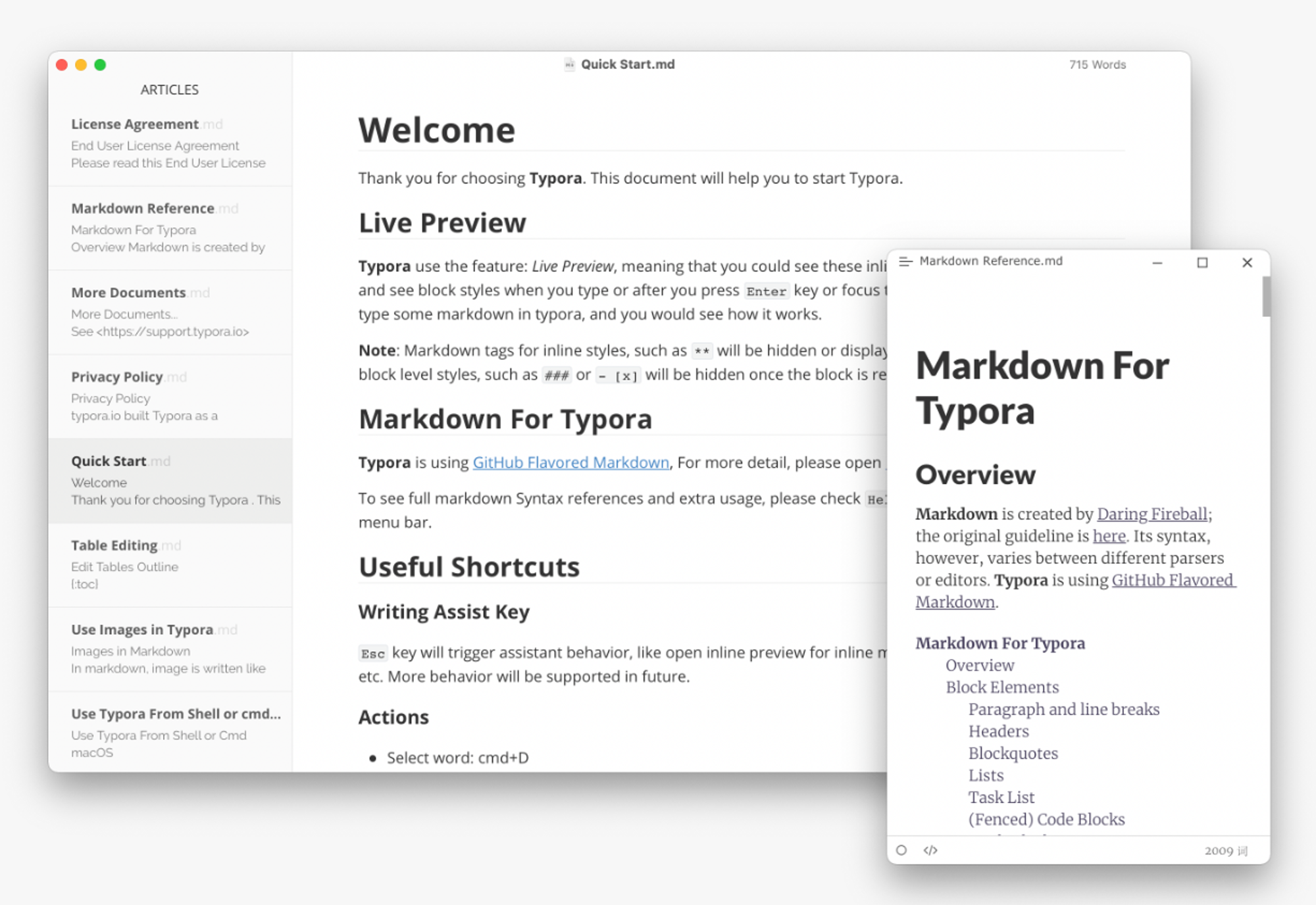Click the Live Preview heading
The width and height of the screenshot is (1316, 905).
tap(442, 223)
